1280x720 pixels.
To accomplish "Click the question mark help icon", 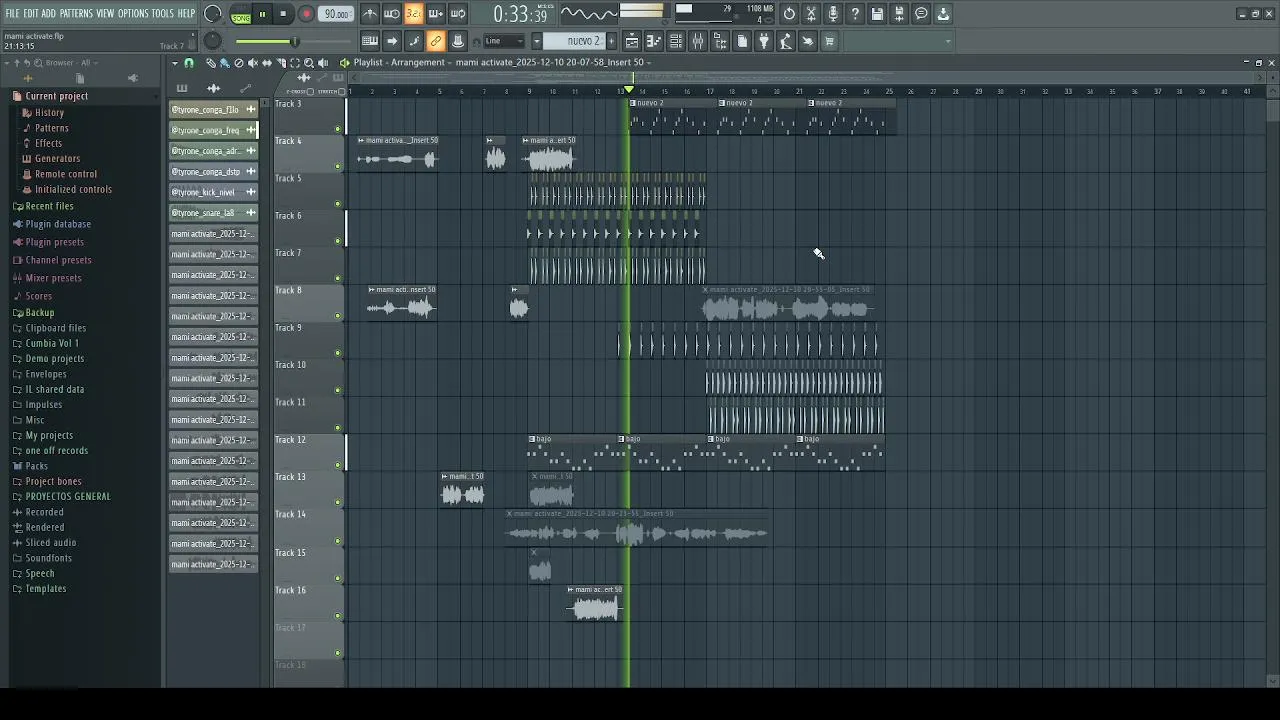I will click(x=855, y=14).
